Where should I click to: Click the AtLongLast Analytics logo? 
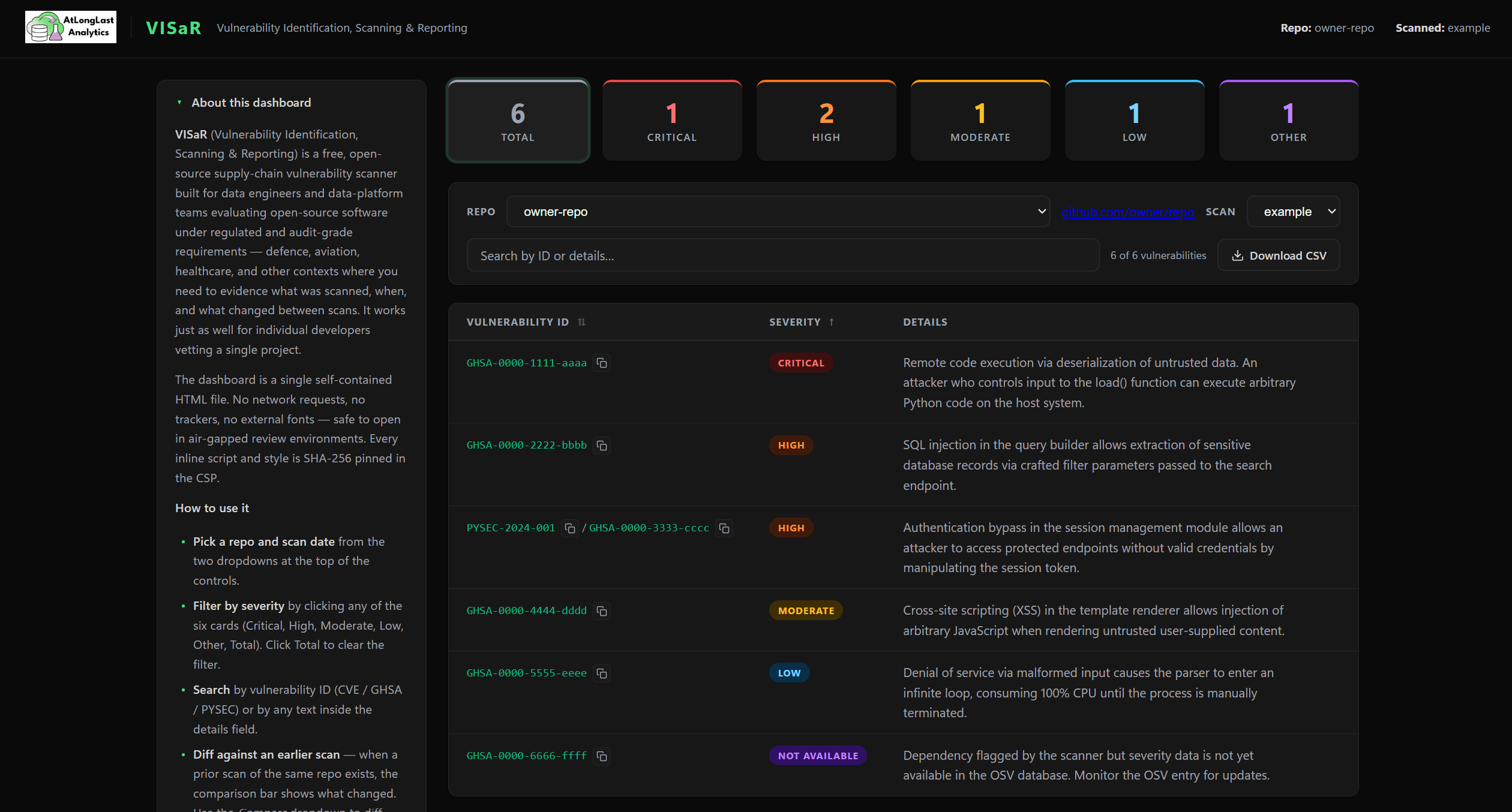click(71, 27)
